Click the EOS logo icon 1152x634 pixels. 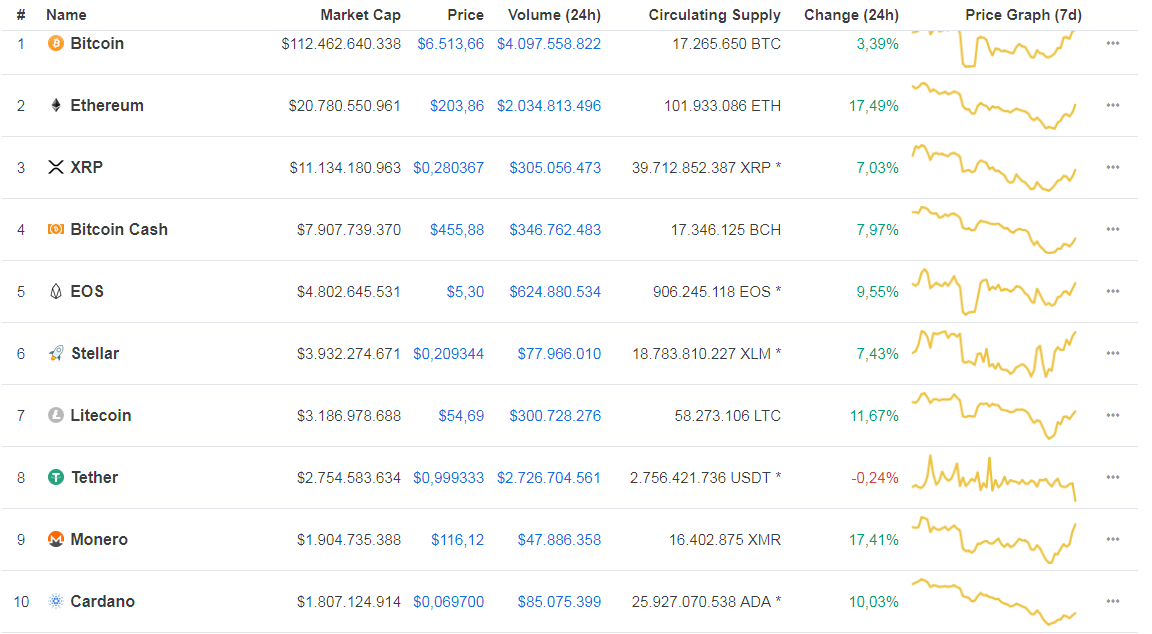coord(56,292)
